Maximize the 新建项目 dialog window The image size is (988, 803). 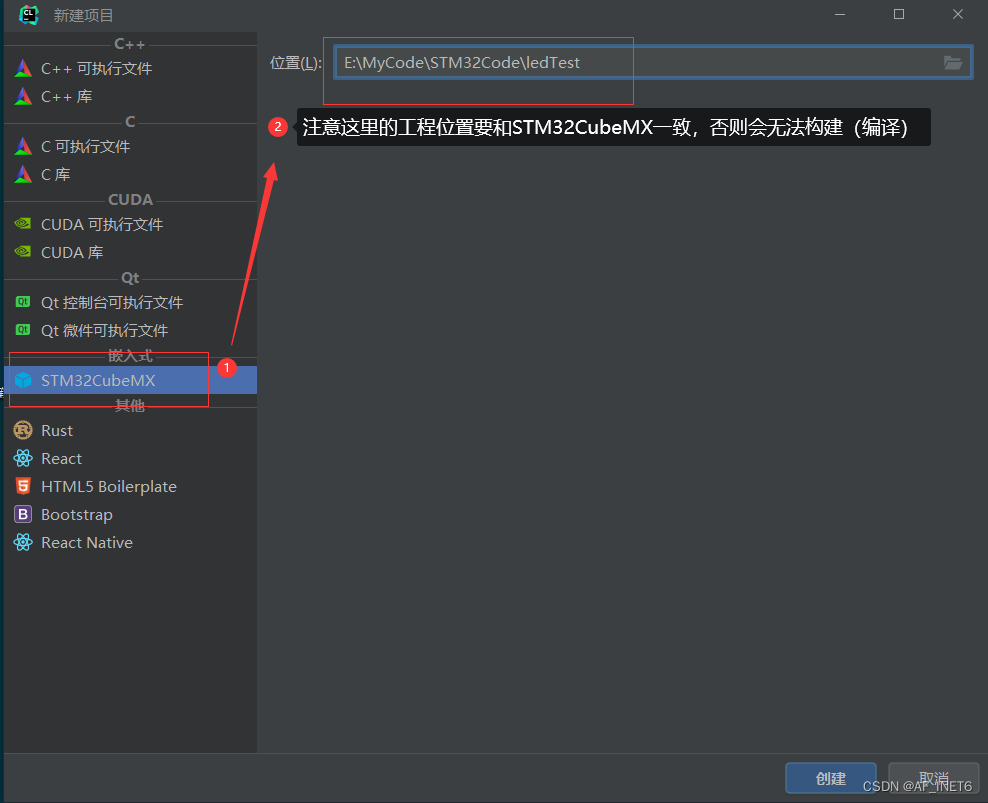(x=899, y=14)
